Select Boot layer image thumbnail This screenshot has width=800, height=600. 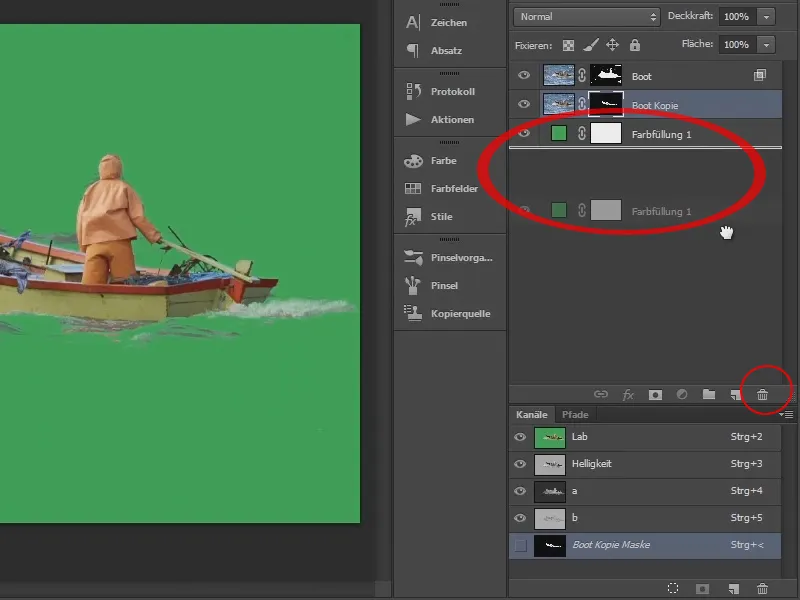point(559,76)
